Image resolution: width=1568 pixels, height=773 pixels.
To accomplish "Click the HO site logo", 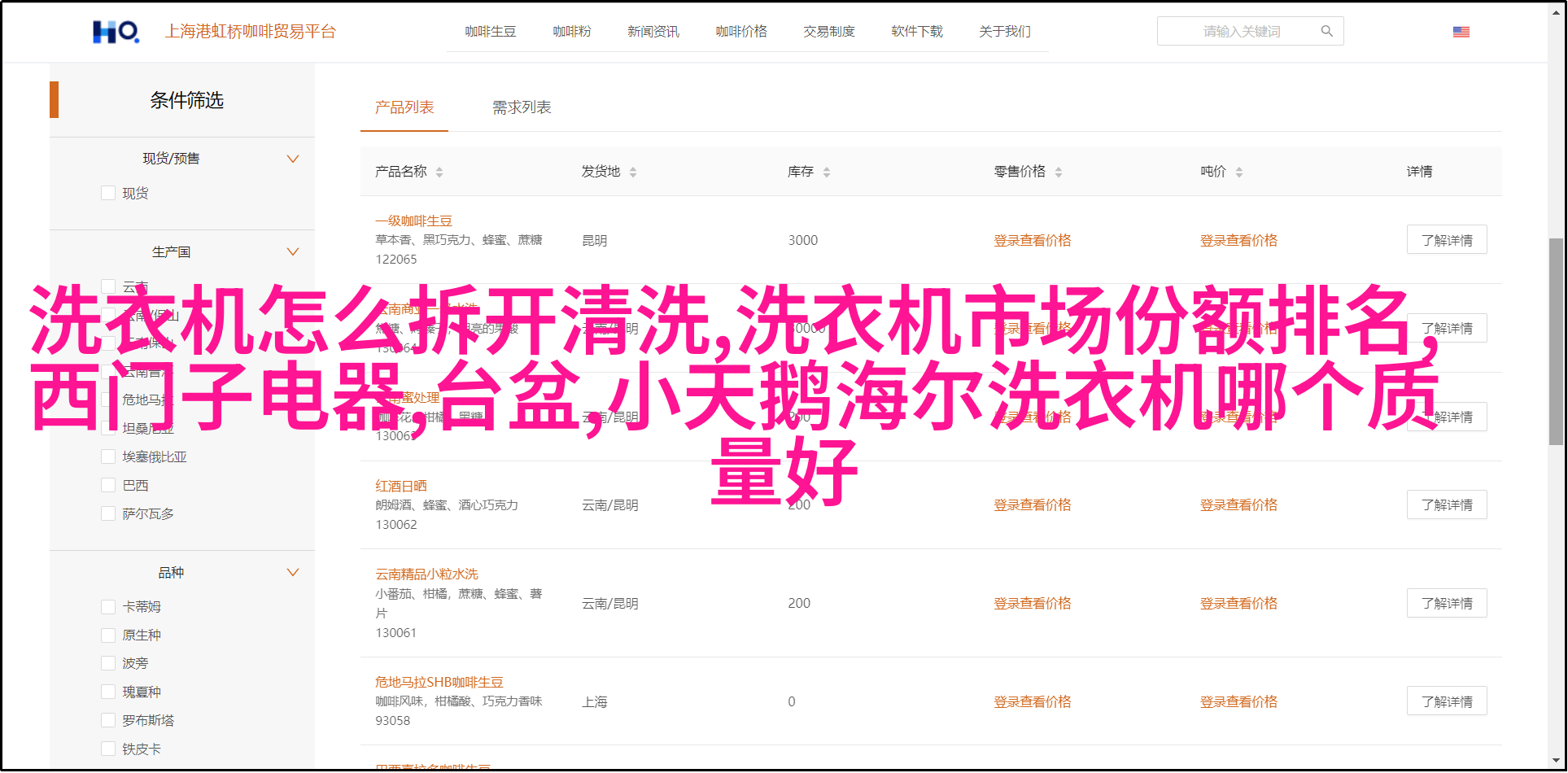I will tap(116, 32).
